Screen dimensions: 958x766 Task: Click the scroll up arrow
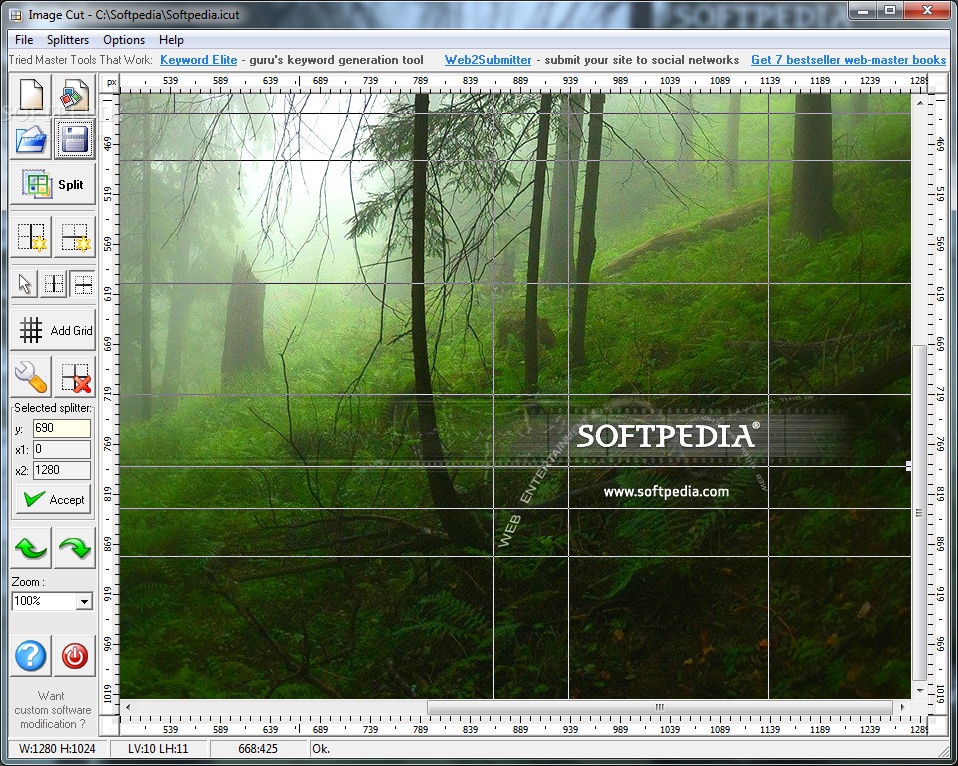920,103
